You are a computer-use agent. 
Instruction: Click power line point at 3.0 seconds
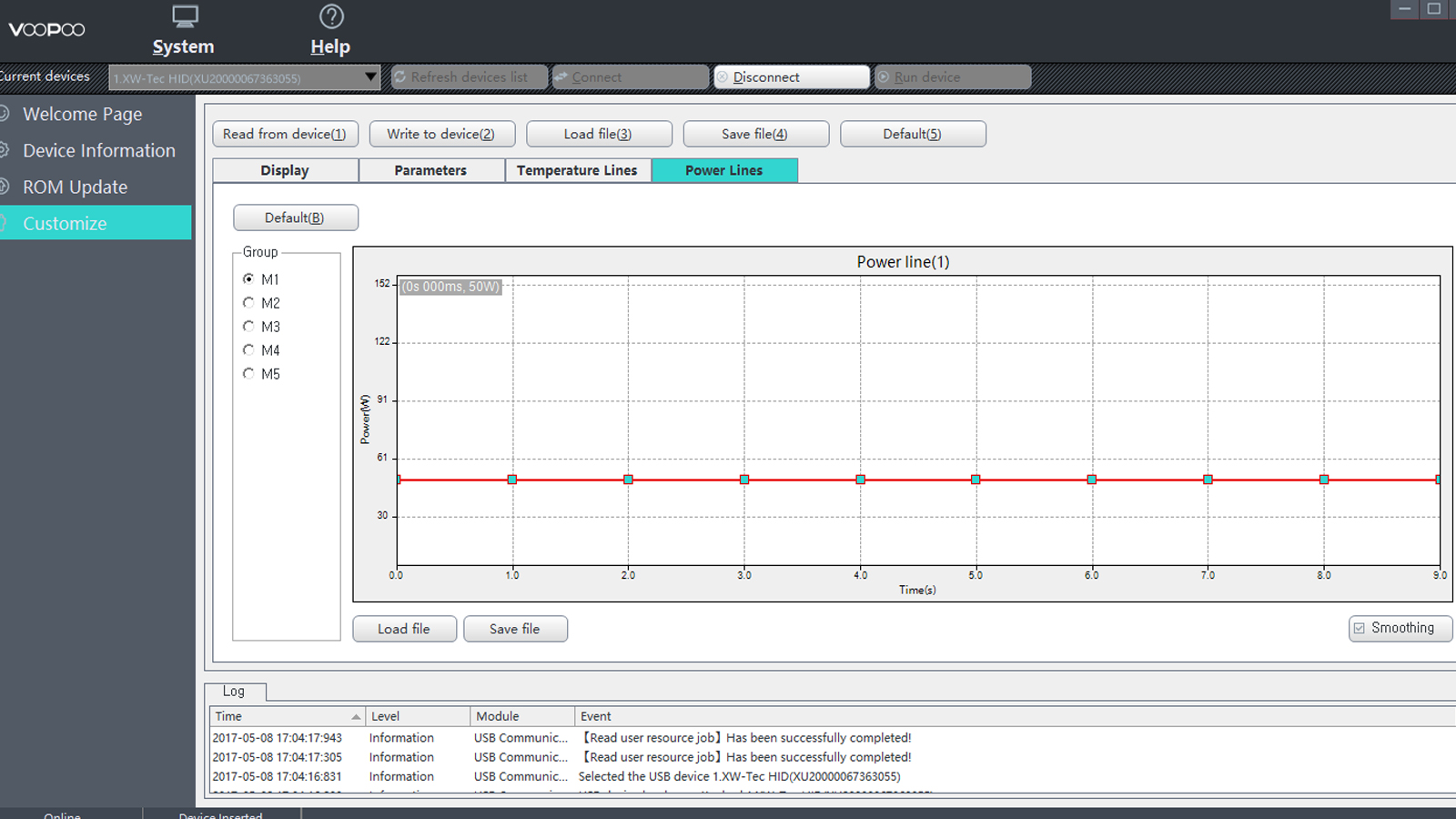[x=744, y=480]
